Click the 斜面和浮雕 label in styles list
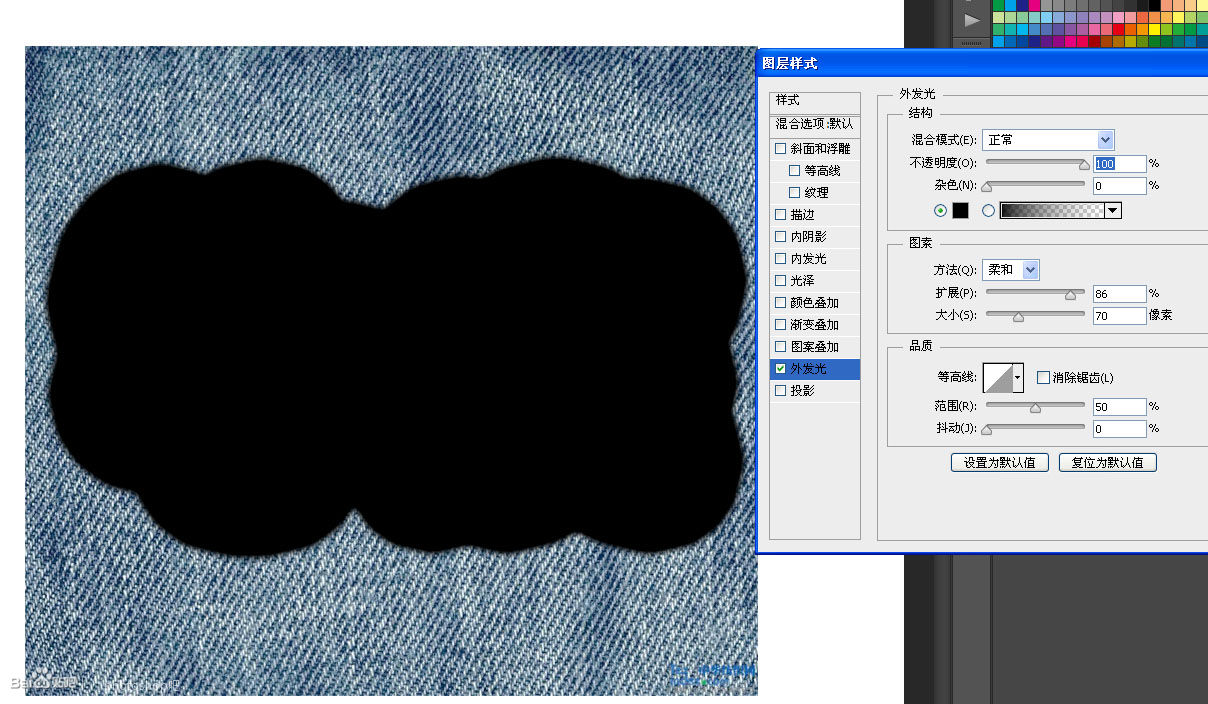The width and height of the screenshot is (1208, 704). (820, 149)
